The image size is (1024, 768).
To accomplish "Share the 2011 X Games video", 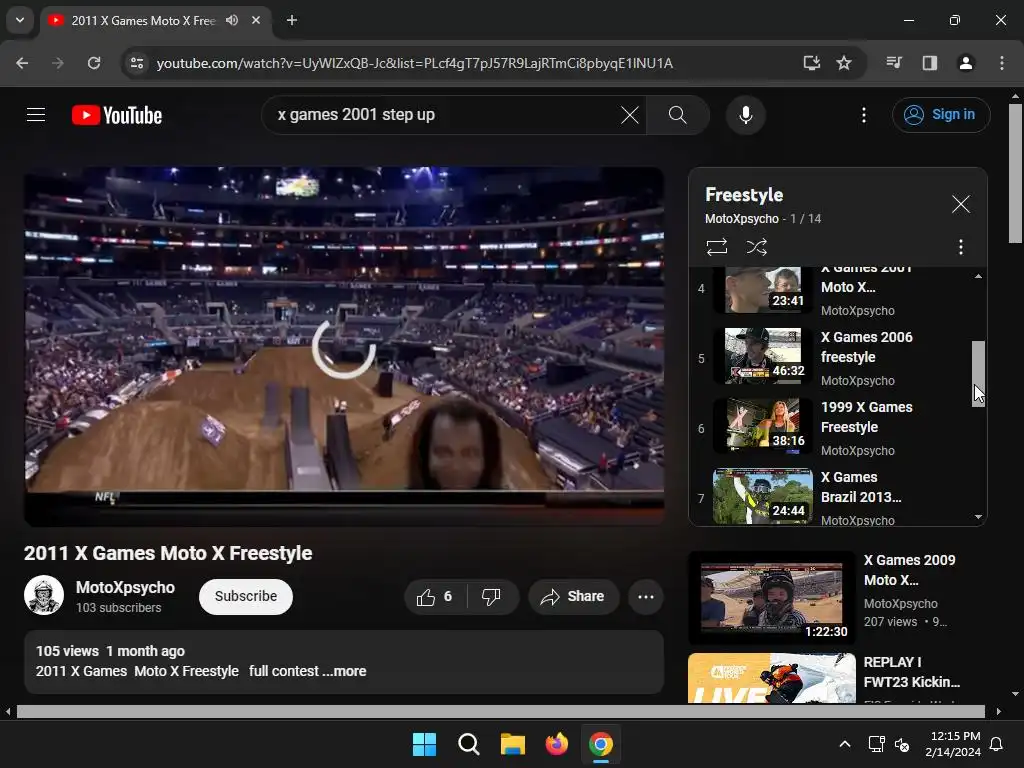I will pos(573,596).
